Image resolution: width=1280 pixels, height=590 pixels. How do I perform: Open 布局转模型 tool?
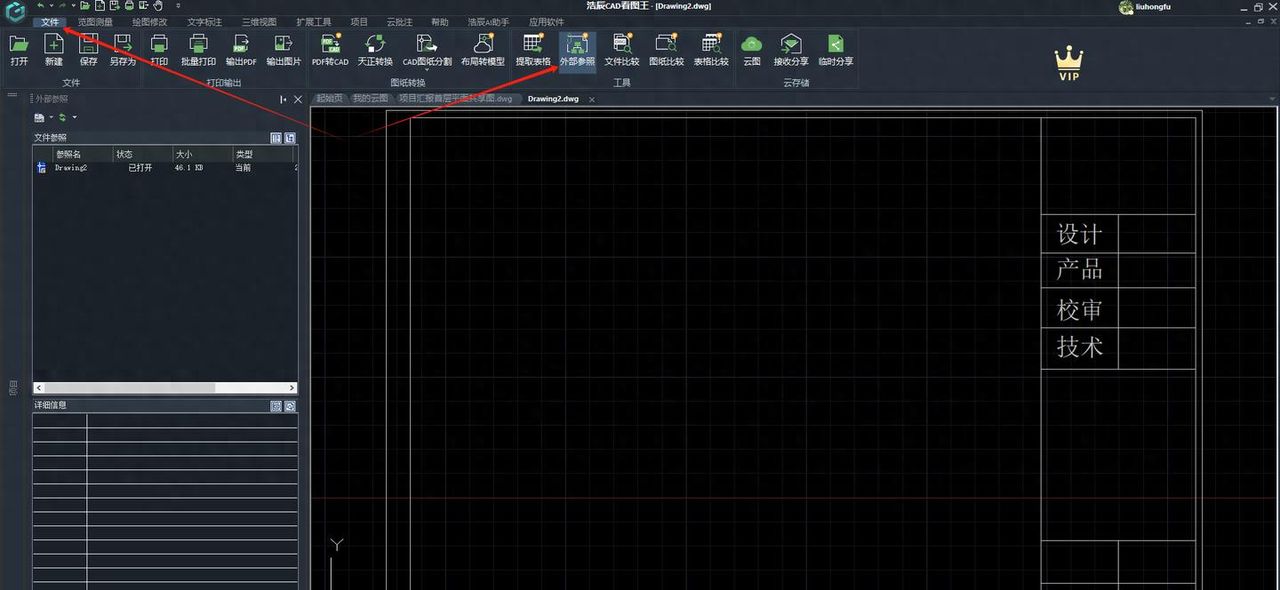point(483,49)
